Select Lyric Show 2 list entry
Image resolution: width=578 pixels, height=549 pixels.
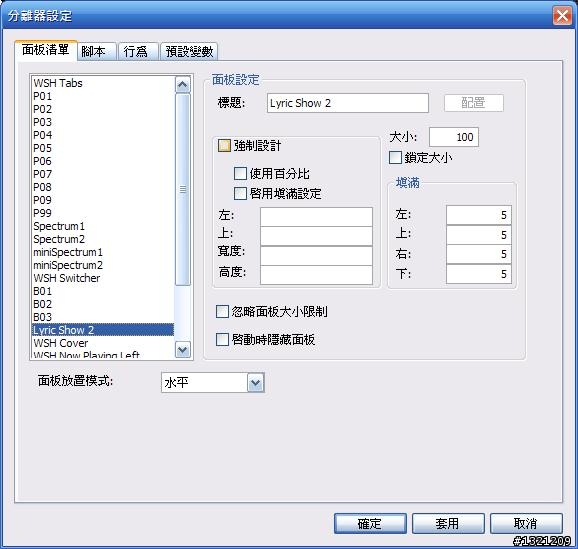(103, 330)
